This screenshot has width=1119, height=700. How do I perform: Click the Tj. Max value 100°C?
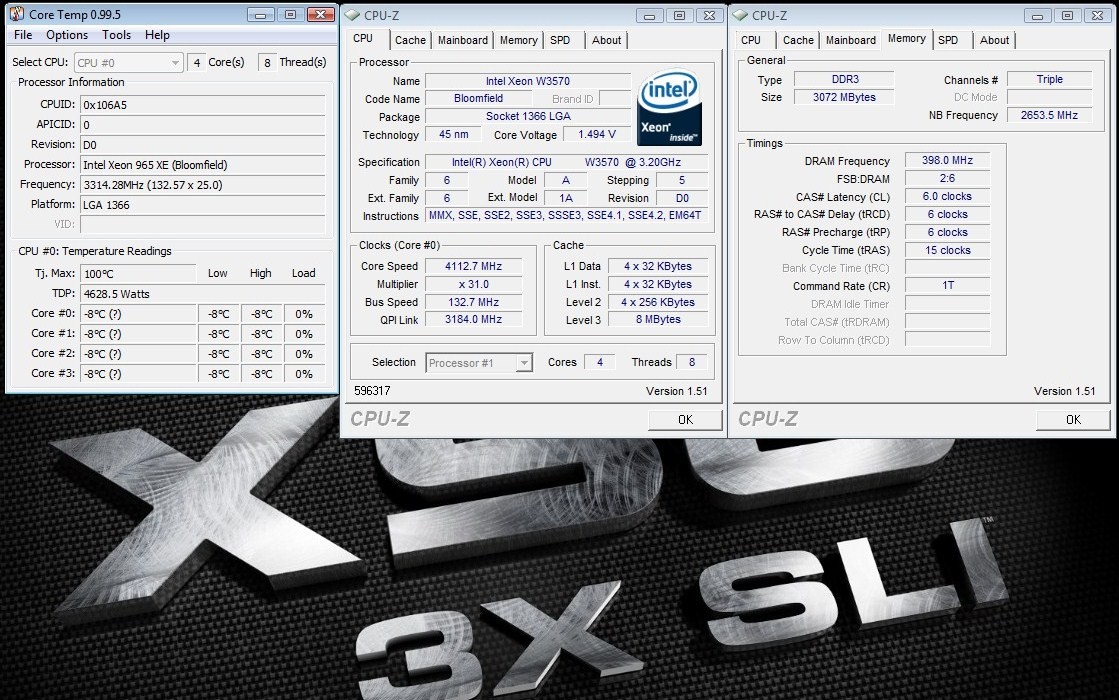click(138, 273)
